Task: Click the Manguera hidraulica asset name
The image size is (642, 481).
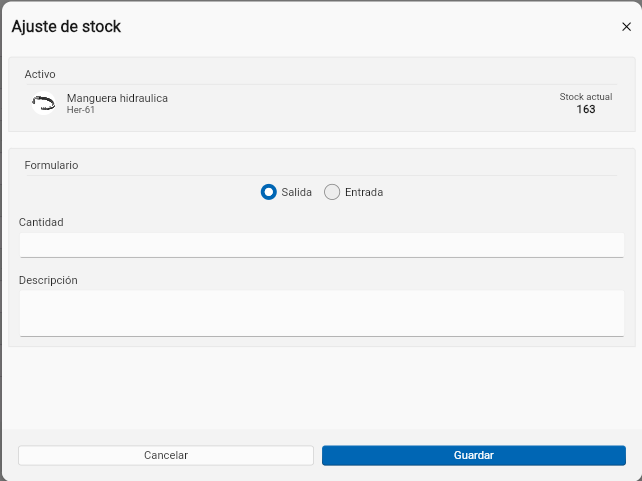Action: point(117,98)
